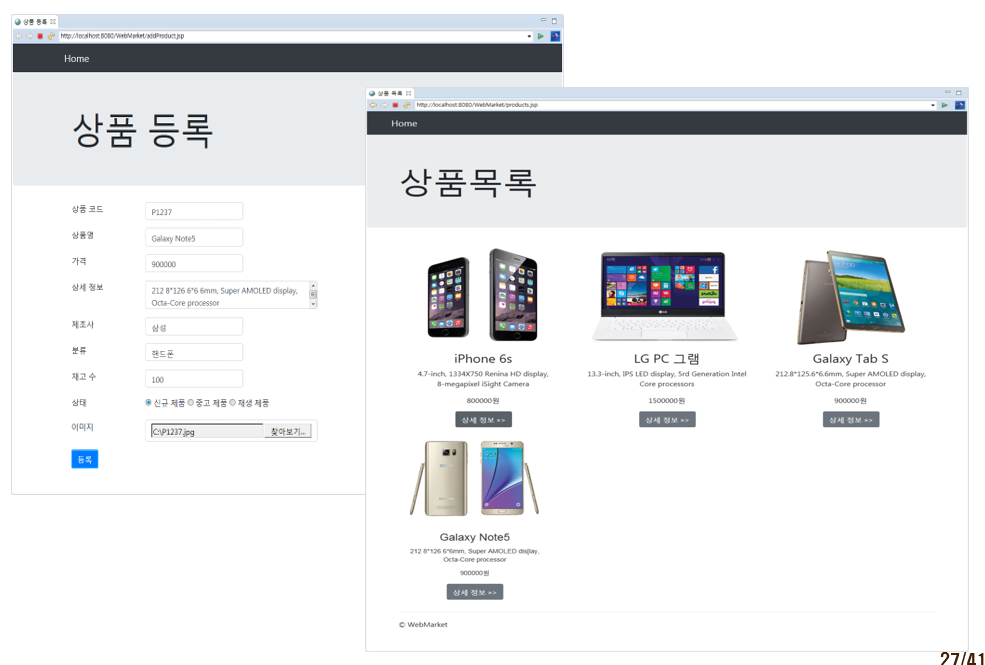
Task: Click the LG PC 그램 laptop image
Action: click(665, 296)
